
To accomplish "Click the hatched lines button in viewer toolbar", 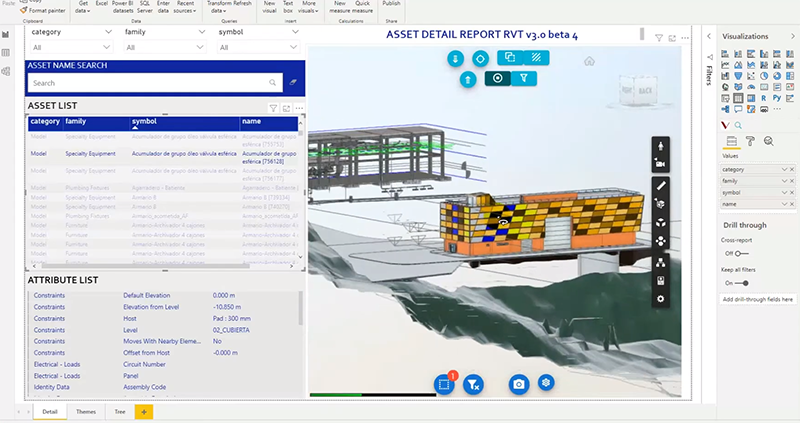I will 536,58.
